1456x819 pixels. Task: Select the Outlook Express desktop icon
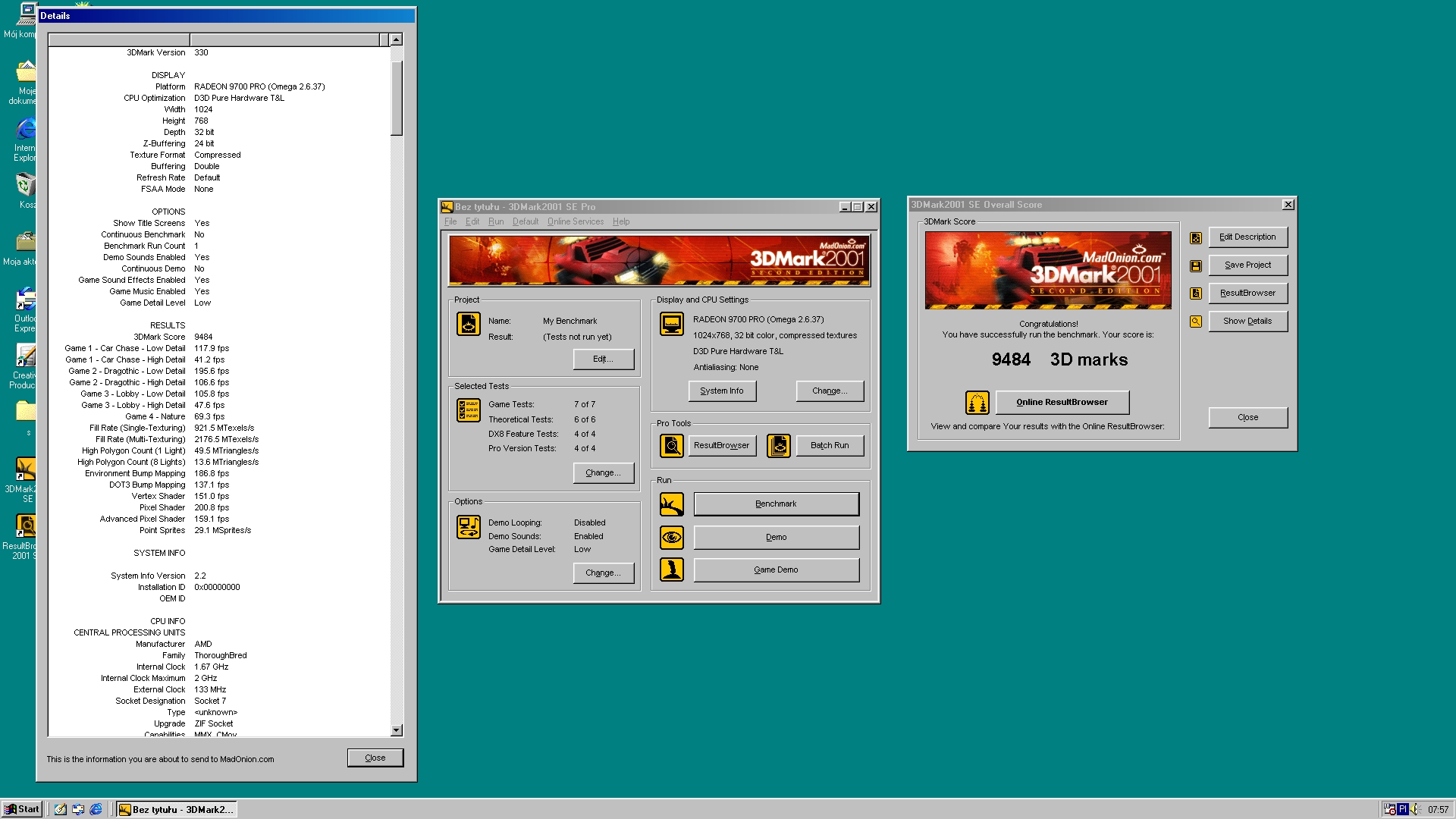click(x=24, y=310)
